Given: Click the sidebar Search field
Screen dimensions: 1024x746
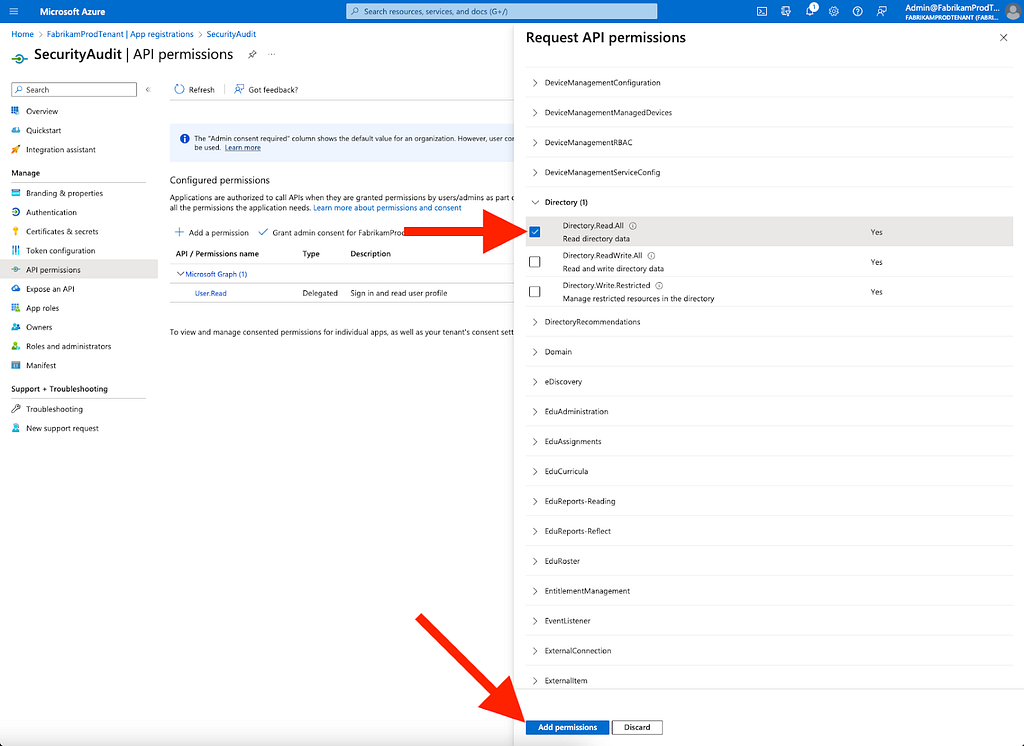Looking at the screenshot, I should tap(74, 89).
